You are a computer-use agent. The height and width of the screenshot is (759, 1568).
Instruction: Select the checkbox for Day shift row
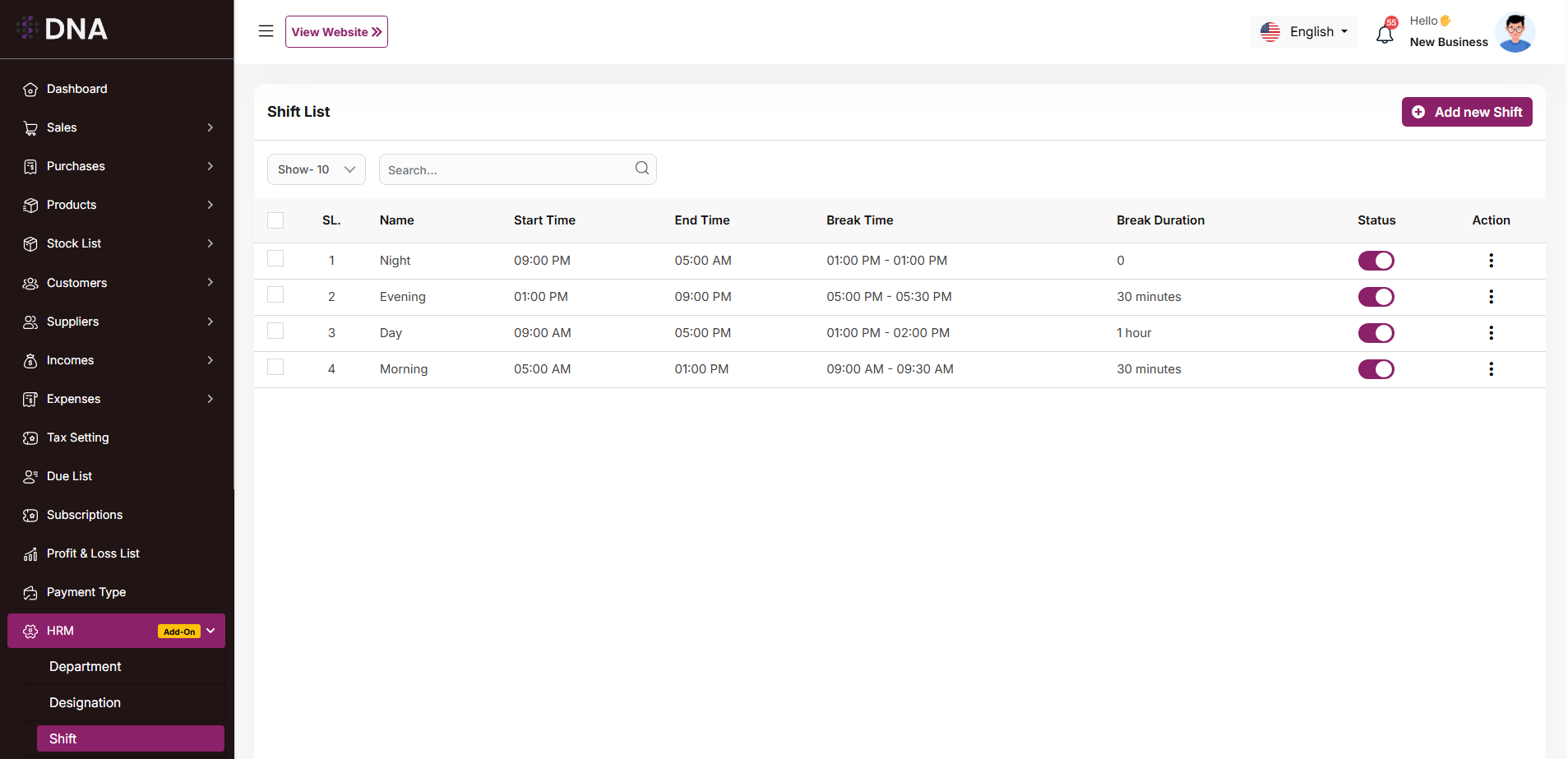pos(275,331)
